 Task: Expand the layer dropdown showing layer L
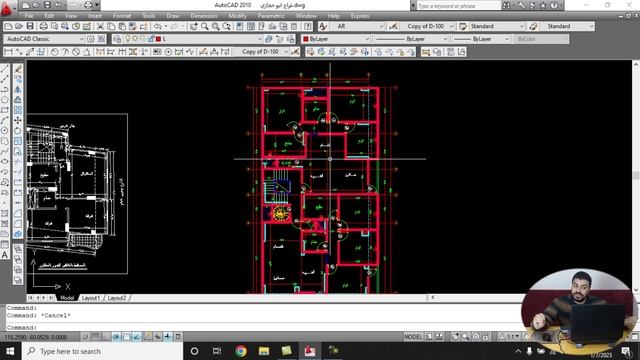[x=260, y=39]
